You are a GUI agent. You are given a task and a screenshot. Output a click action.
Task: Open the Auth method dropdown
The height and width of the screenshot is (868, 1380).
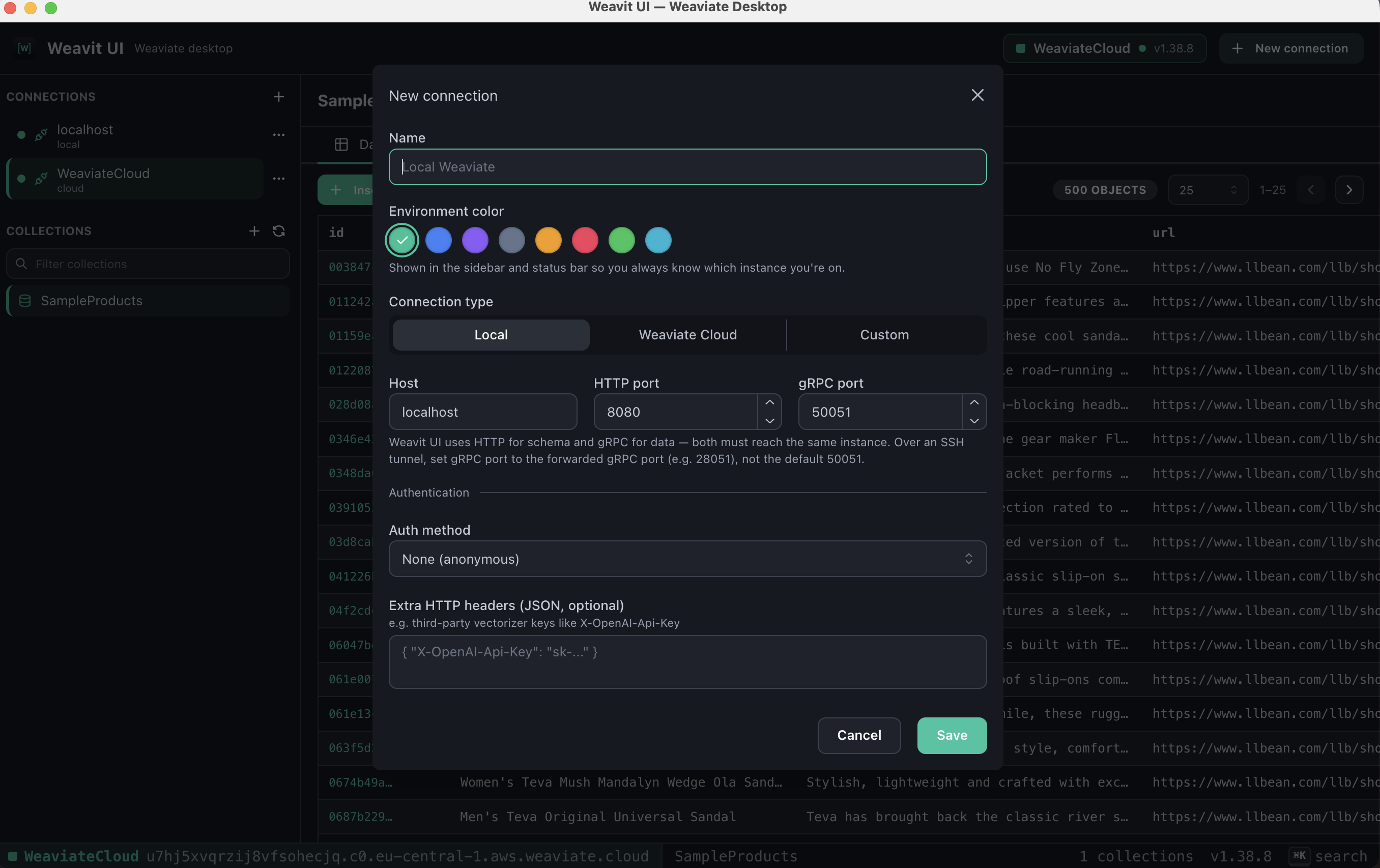pos(687,559)
